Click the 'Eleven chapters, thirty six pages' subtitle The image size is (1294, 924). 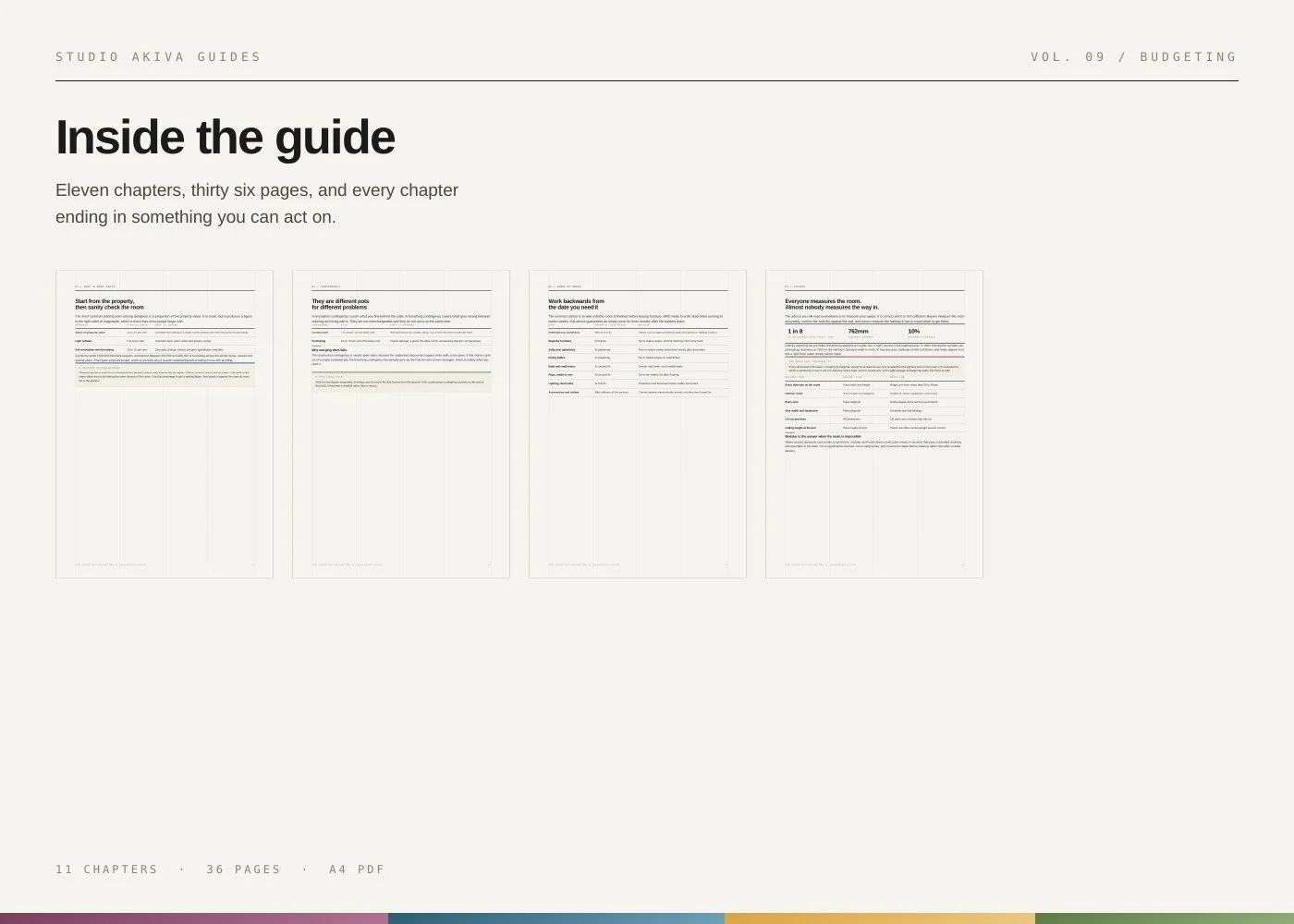click(257, 203)
